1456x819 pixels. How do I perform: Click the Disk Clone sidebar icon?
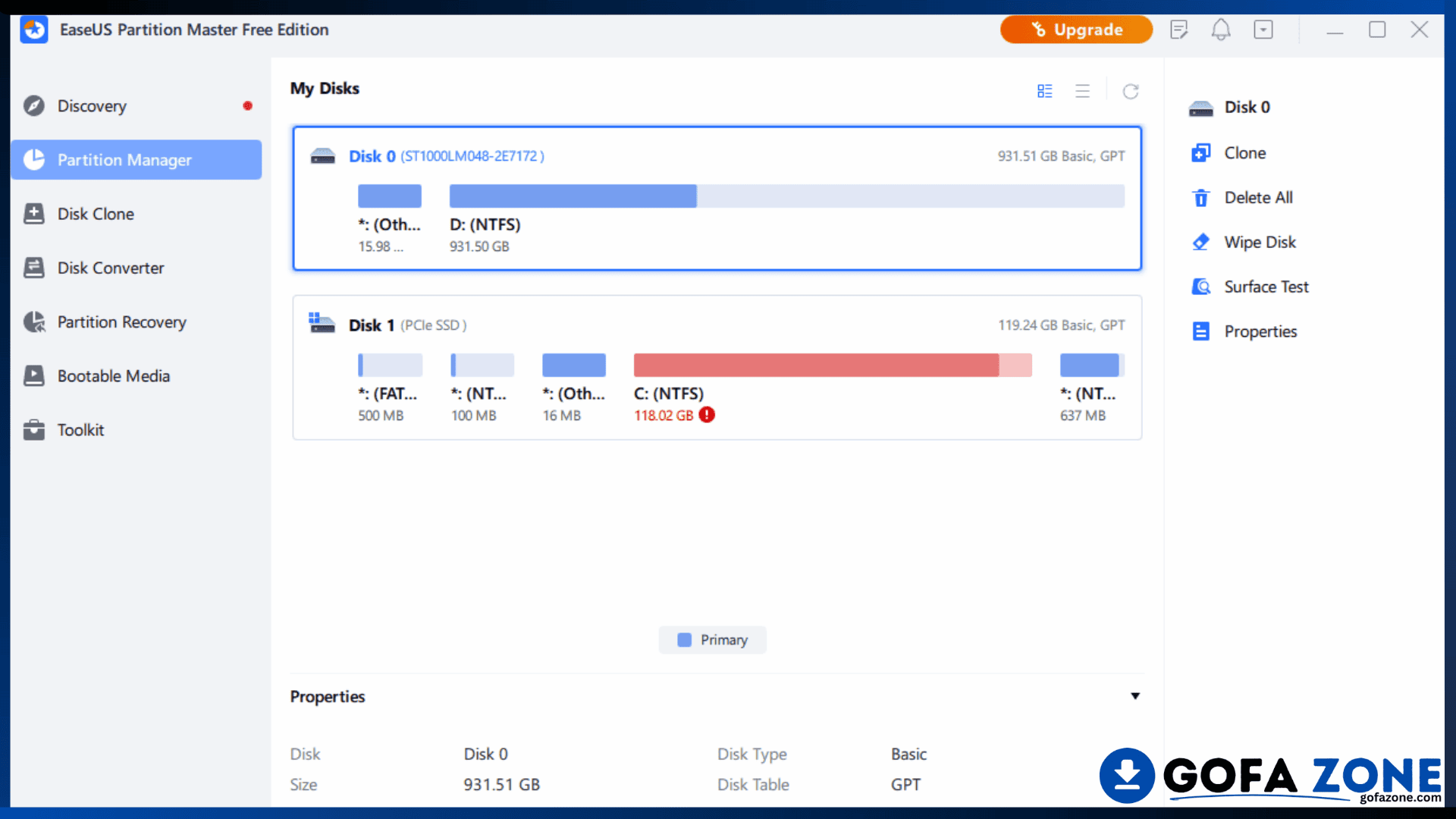(x=34, y=214)
